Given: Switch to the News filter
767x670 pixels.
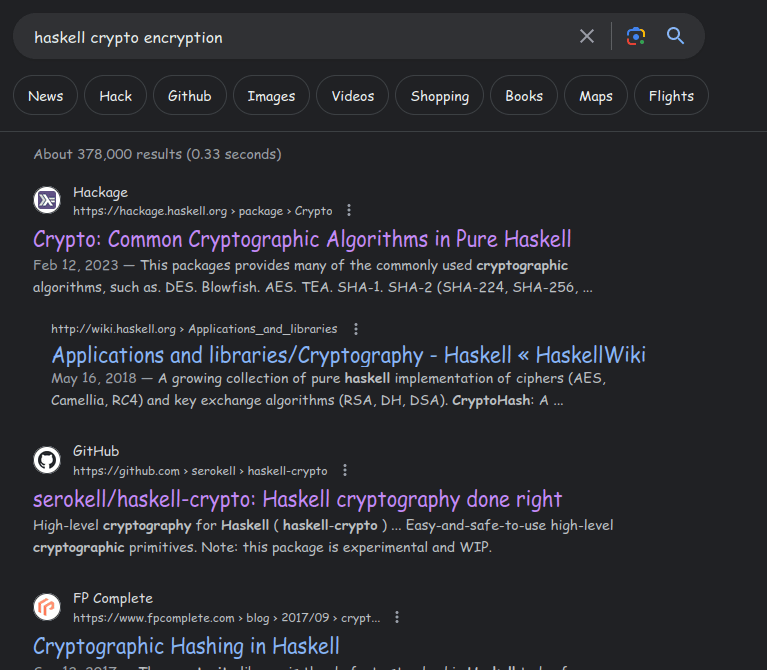Looking at the screenshot, I should coord(45,95).
